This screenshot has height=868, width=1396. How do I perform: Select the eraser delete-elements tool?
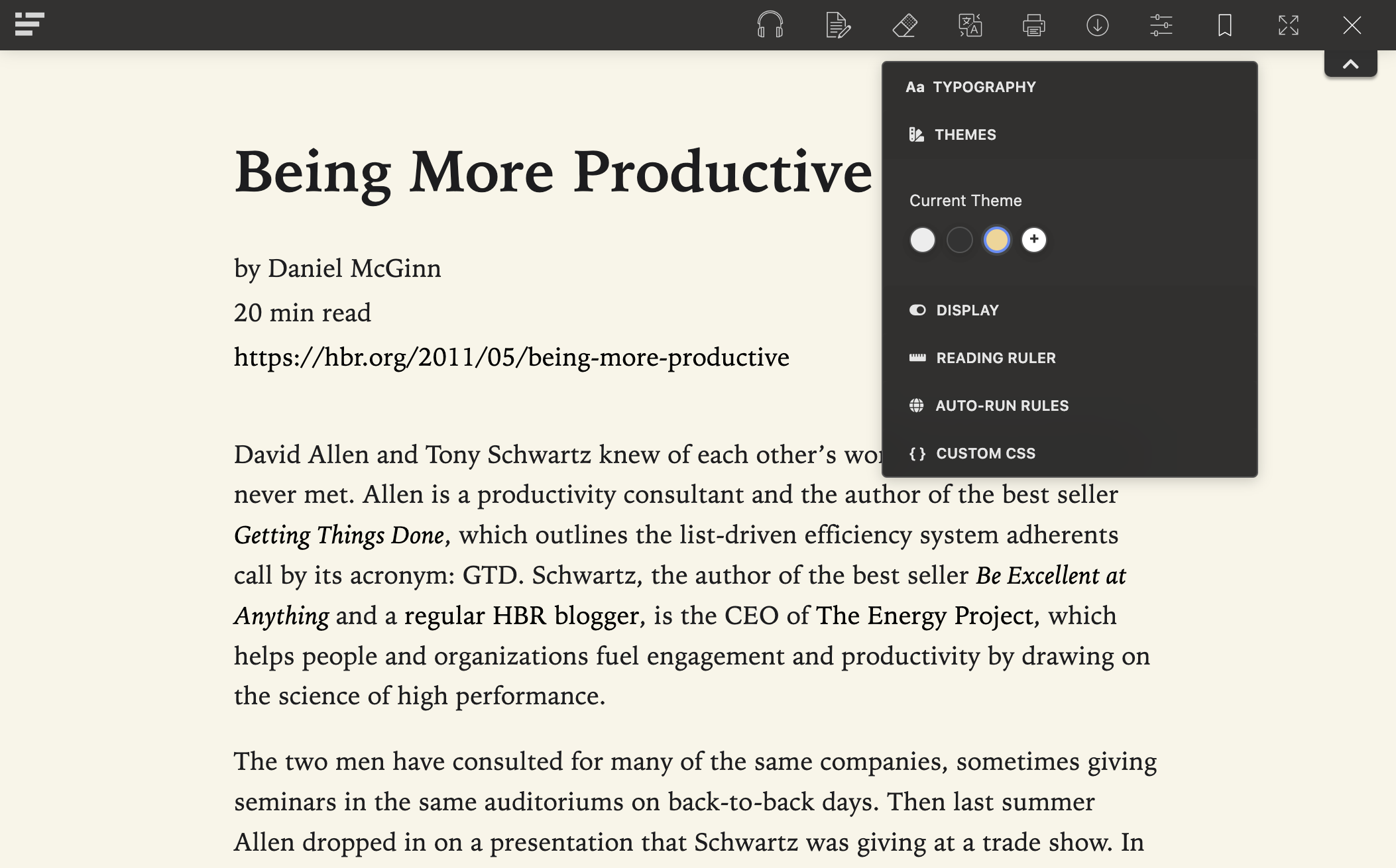pyautogui.click(x=905, y=25)
